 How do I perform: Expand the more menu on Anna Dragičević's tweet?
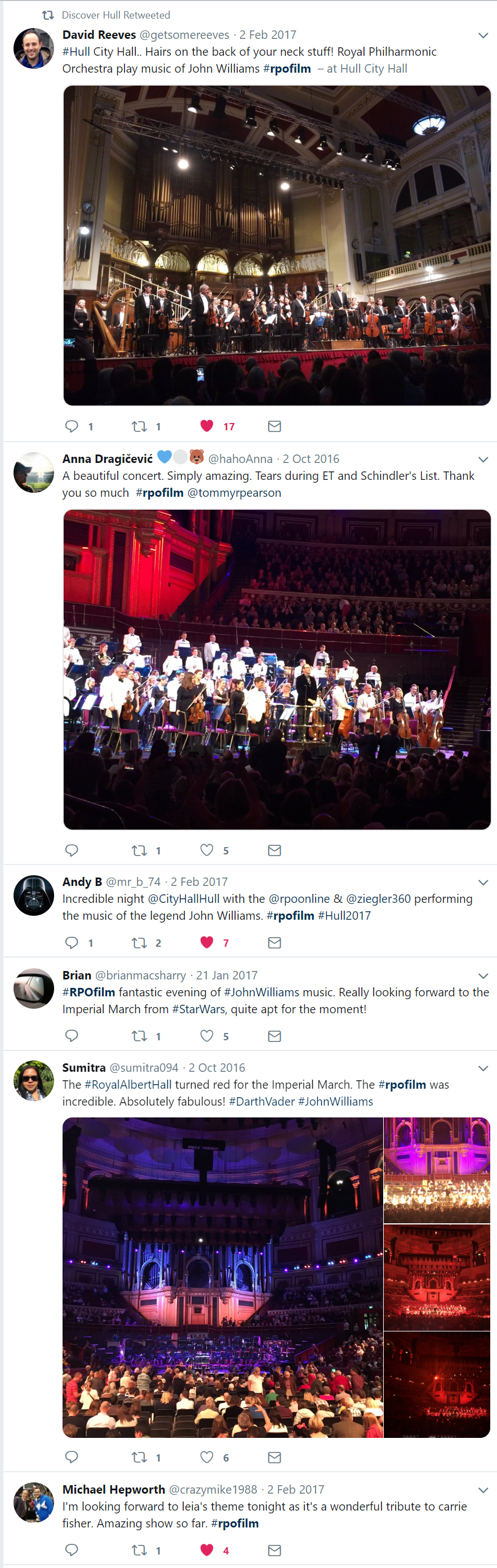point(483,460)
